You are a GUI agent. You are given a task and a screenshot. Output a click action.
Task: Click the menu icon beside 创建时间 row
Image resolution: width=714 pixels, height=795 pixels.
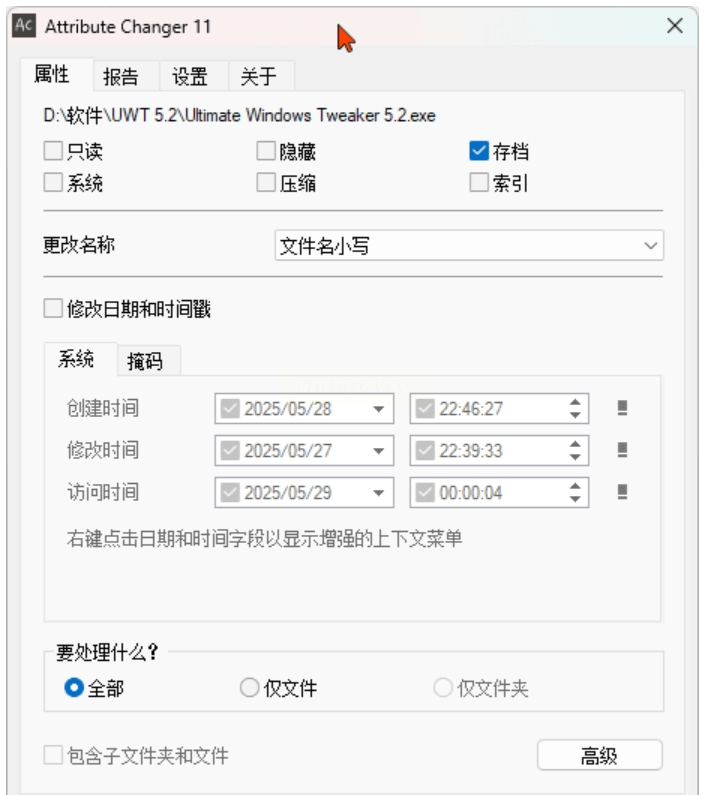pos(622,408)
